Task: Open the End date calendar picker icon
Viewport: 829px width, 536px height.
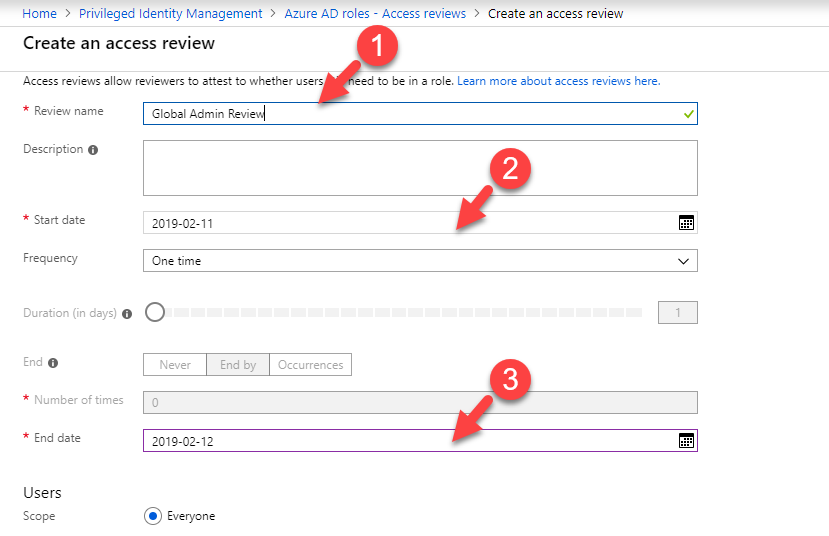Action: [x=686, y=441]
